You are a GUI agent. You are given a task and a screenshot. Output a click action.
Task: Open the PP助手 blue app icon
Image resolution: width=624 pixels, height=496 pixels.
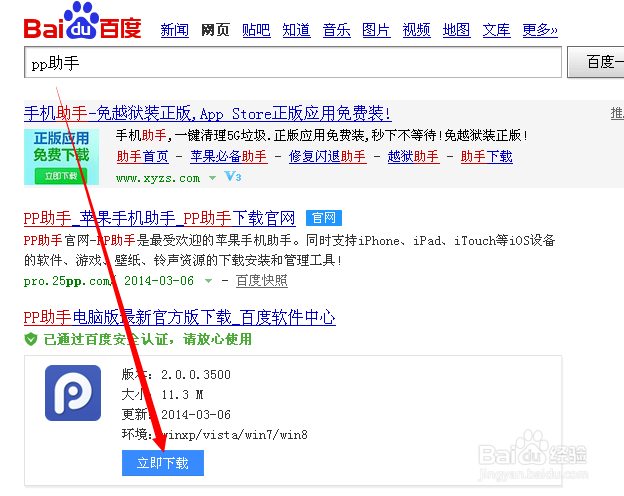coord(73,393)
